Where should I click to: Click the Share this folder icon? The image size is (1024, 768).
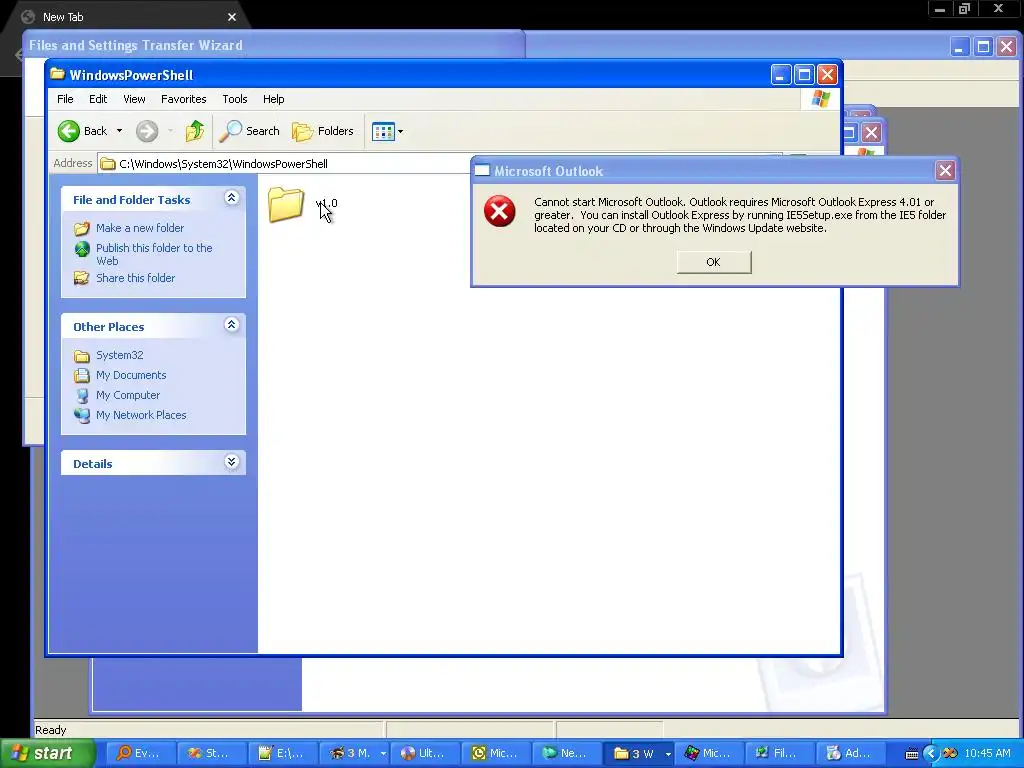tap(82, 278)
